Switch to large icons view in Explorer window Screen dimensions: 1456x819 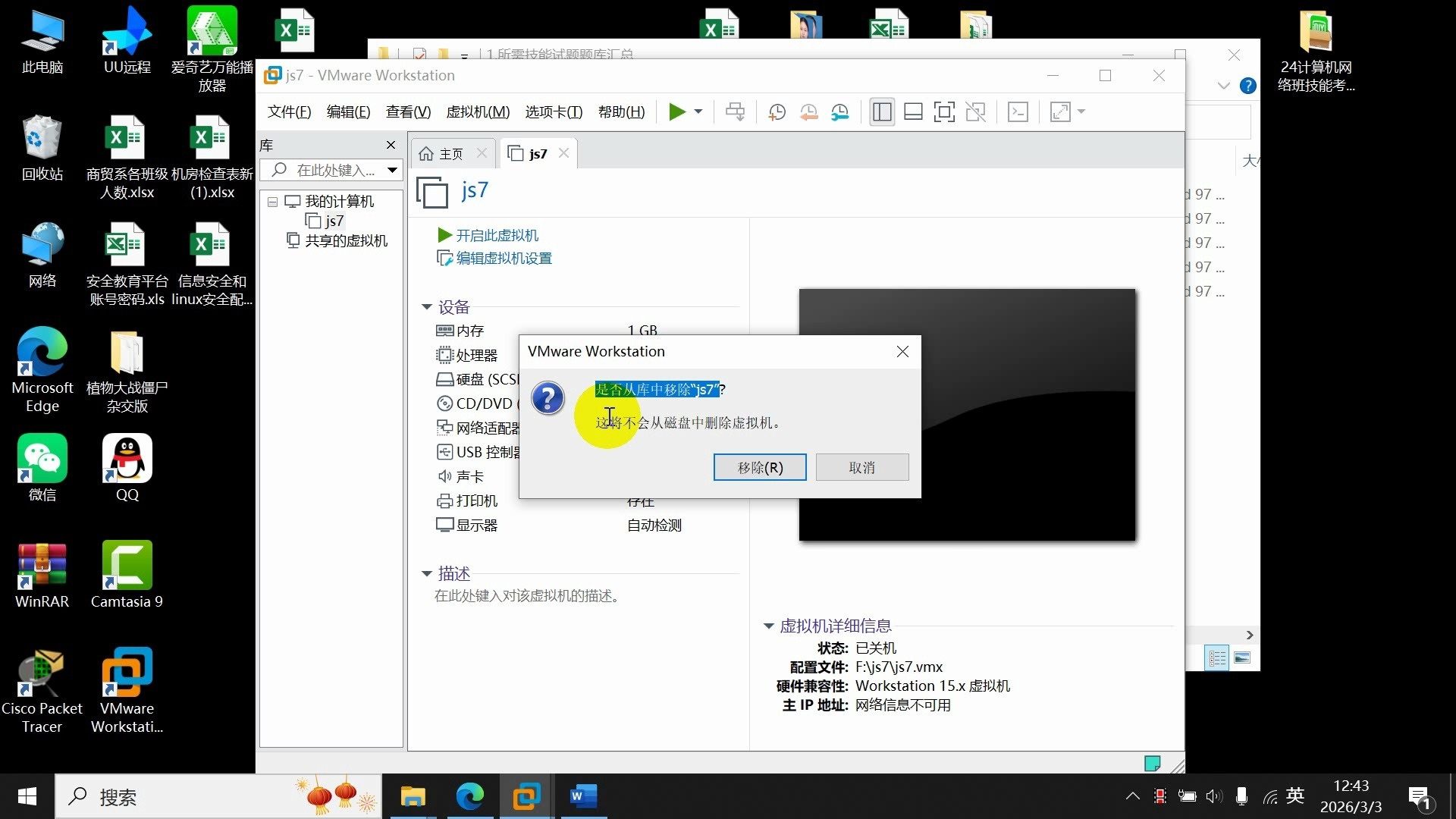click(x=1242, y=657)
